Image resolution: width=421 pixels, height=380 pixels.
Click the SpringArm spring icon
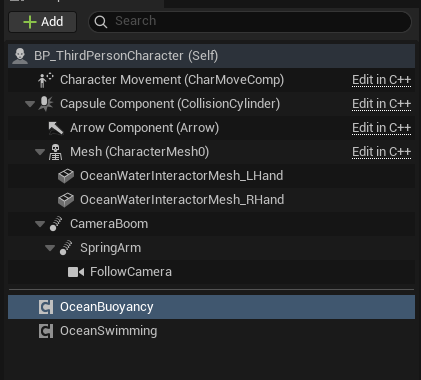tap(66, 248)
